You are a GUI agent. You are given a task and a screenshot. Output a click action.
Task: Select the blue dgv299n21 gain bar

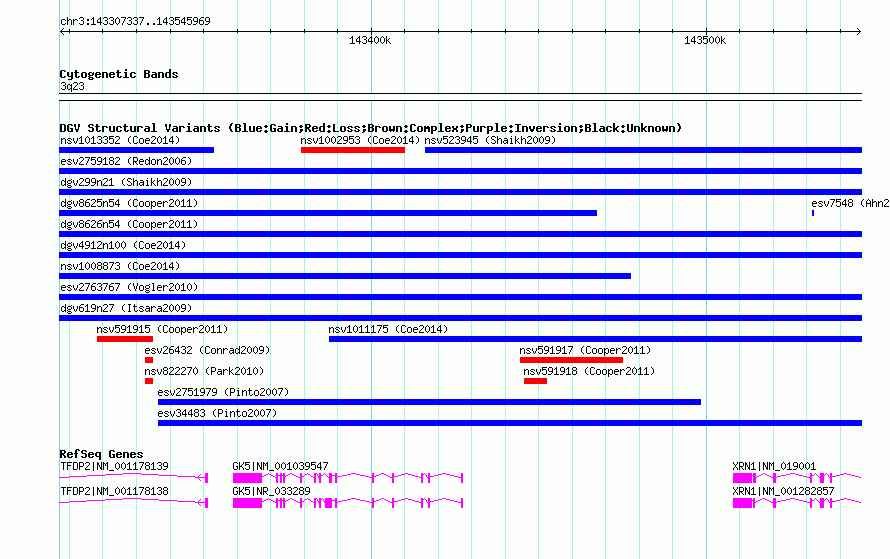click(460, 192)
